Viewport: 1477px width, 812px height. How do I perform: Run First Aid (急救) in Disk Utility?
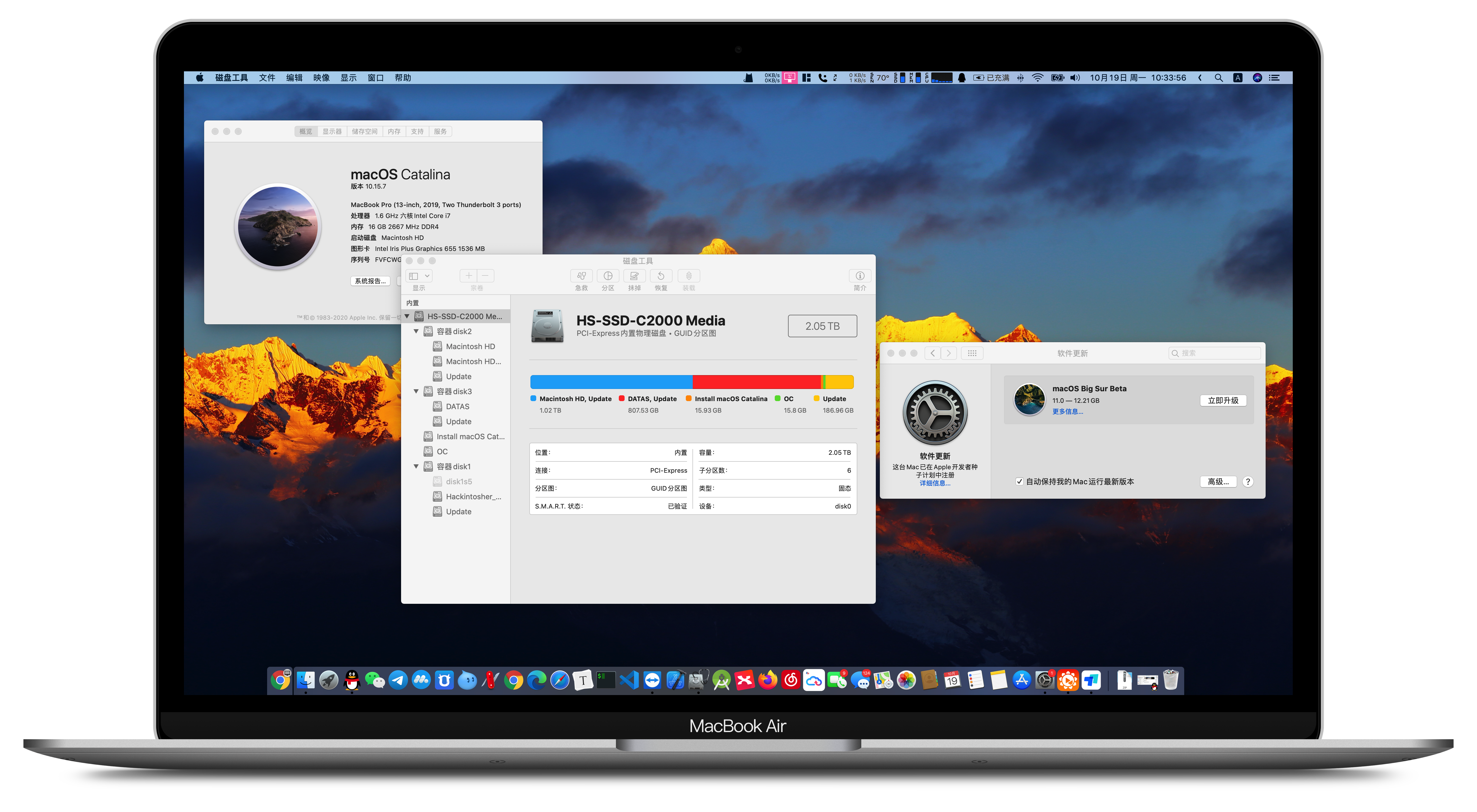[x=581, y=276]
